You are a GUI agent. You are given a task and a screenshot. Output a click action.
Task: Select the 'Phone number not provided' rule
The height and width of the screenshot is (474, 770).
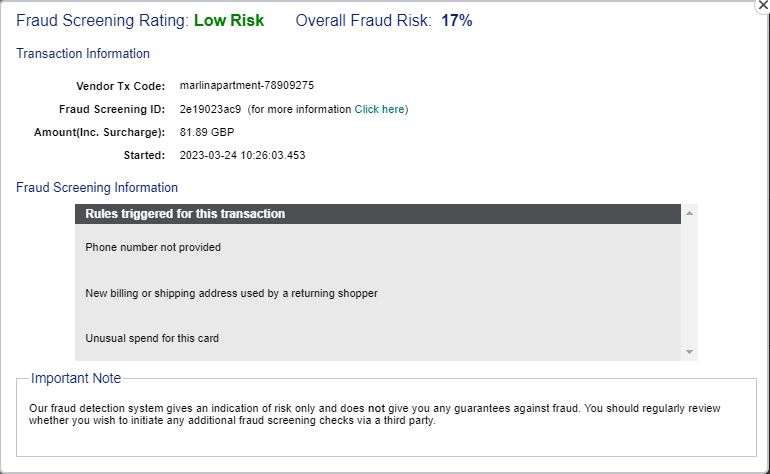153,247
